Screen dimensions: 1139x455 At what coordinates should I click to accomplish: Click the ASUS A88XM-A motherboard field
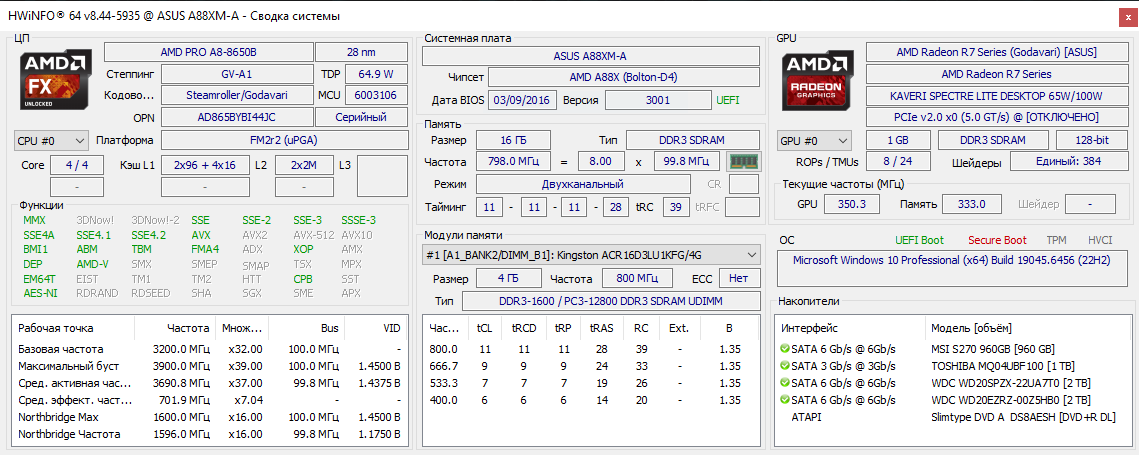(x=591, y=56)
